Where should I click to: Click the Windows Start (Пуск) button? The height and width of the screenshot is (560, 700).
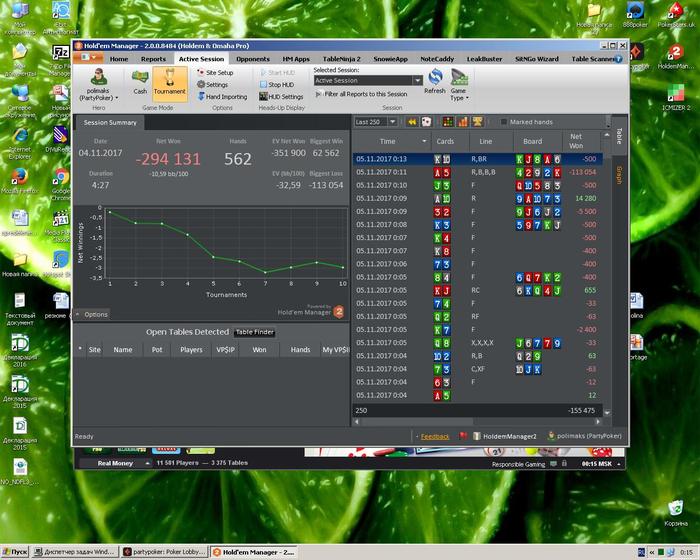click(15, 552)
